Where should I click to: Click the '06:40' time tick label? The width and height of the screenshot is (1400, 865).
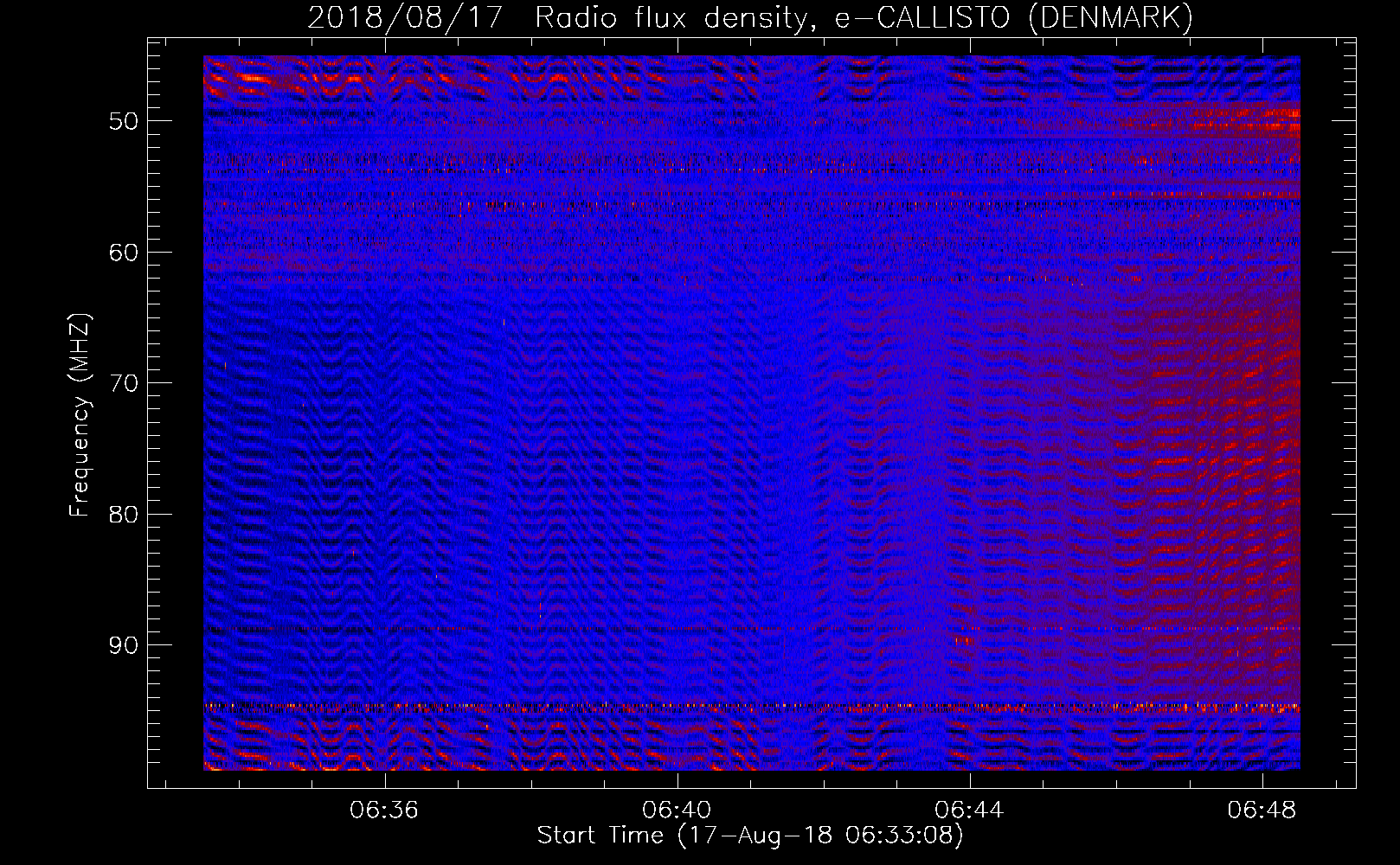click(x=677, y=811)
